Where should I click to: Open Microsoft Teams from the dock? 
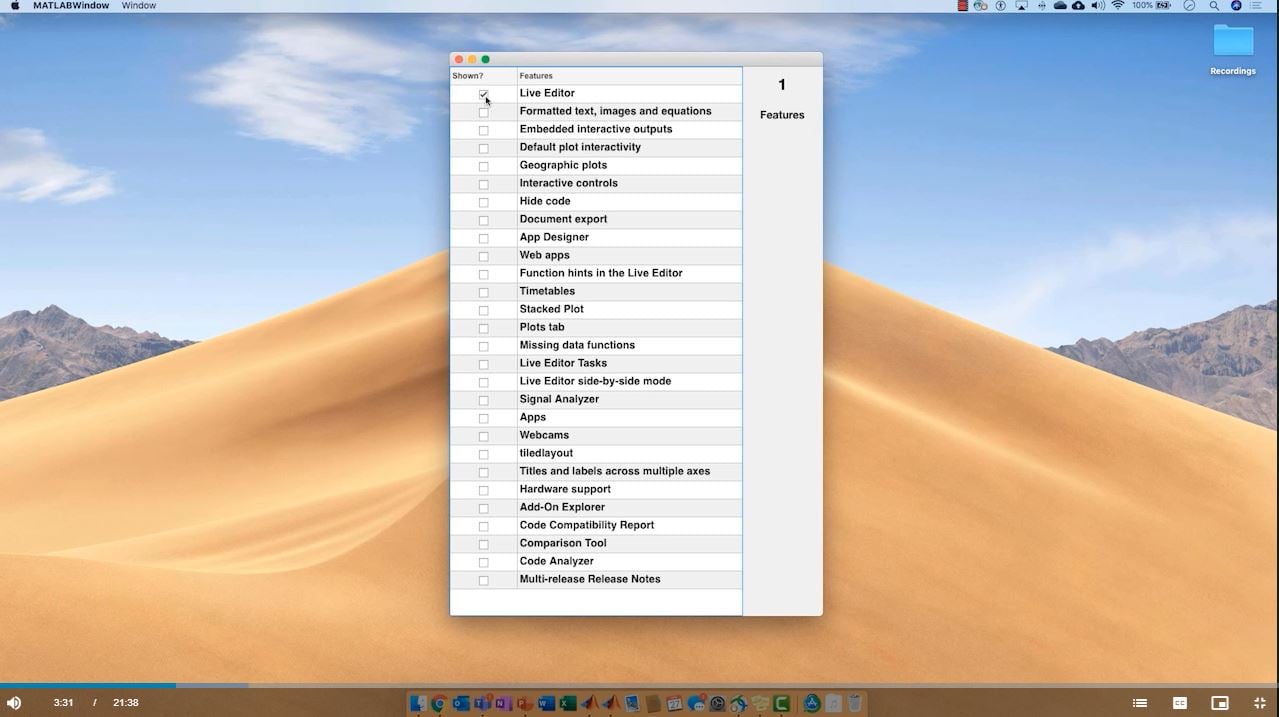(x=482, y=703)
